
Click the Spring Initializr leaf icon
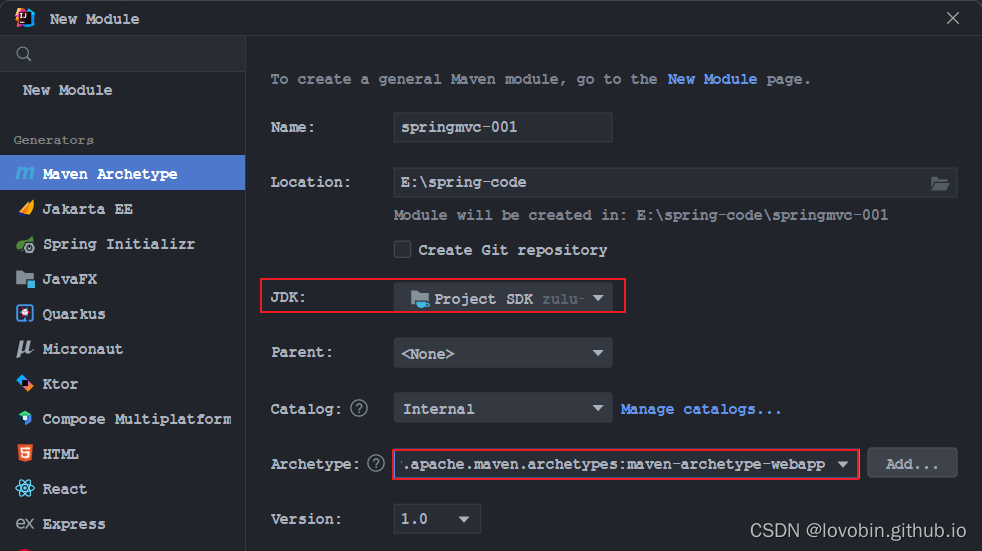pos(25,244)
